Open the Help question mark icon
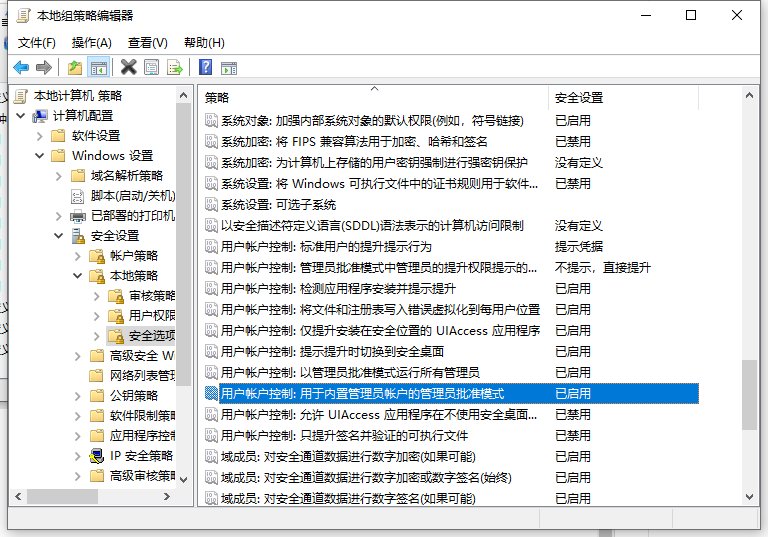The height and width of the screenshot is (537, 768). click(x=206, y=67)
